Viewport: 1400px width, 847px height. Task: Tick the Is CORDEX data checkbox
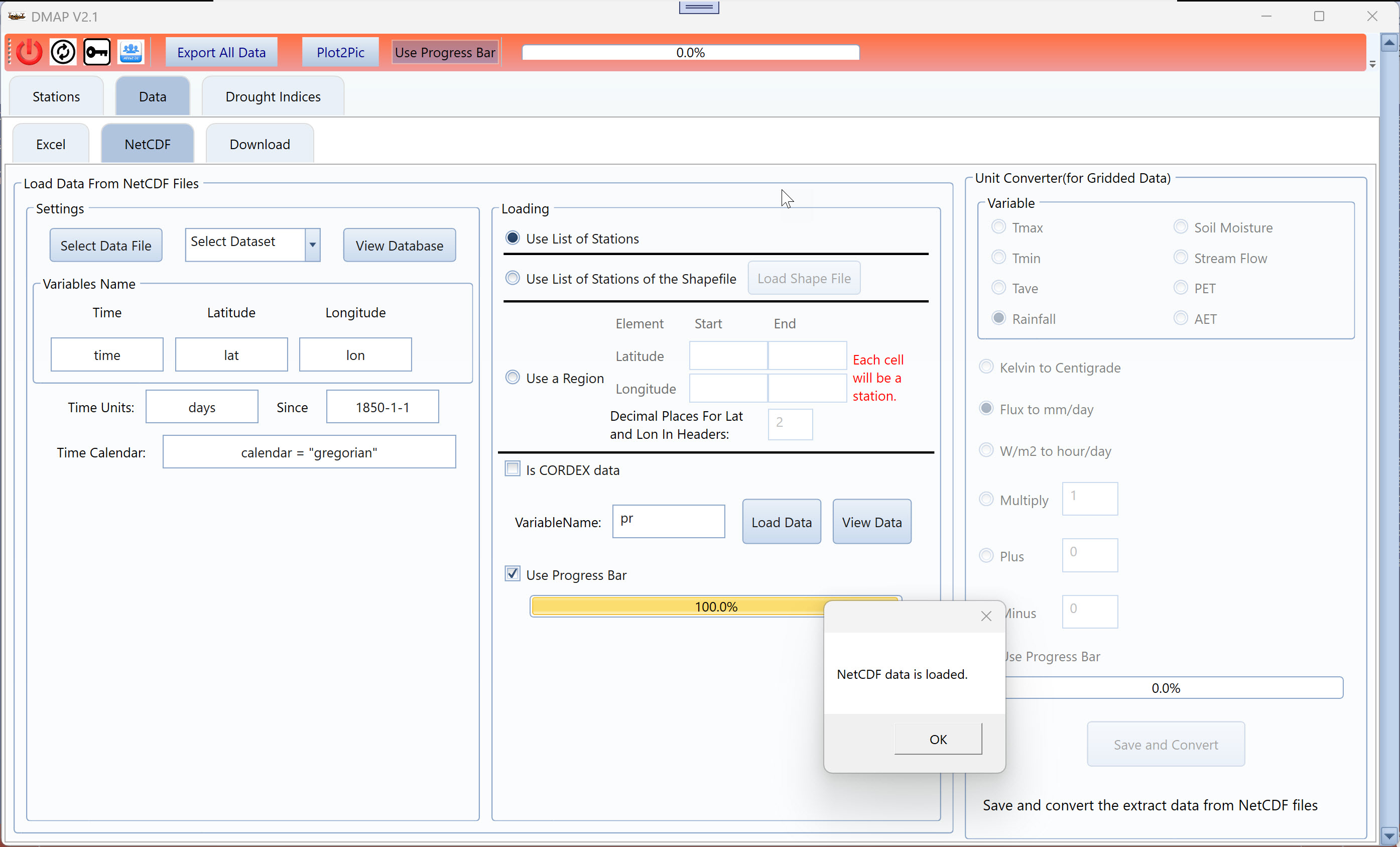tap(513, 469)
